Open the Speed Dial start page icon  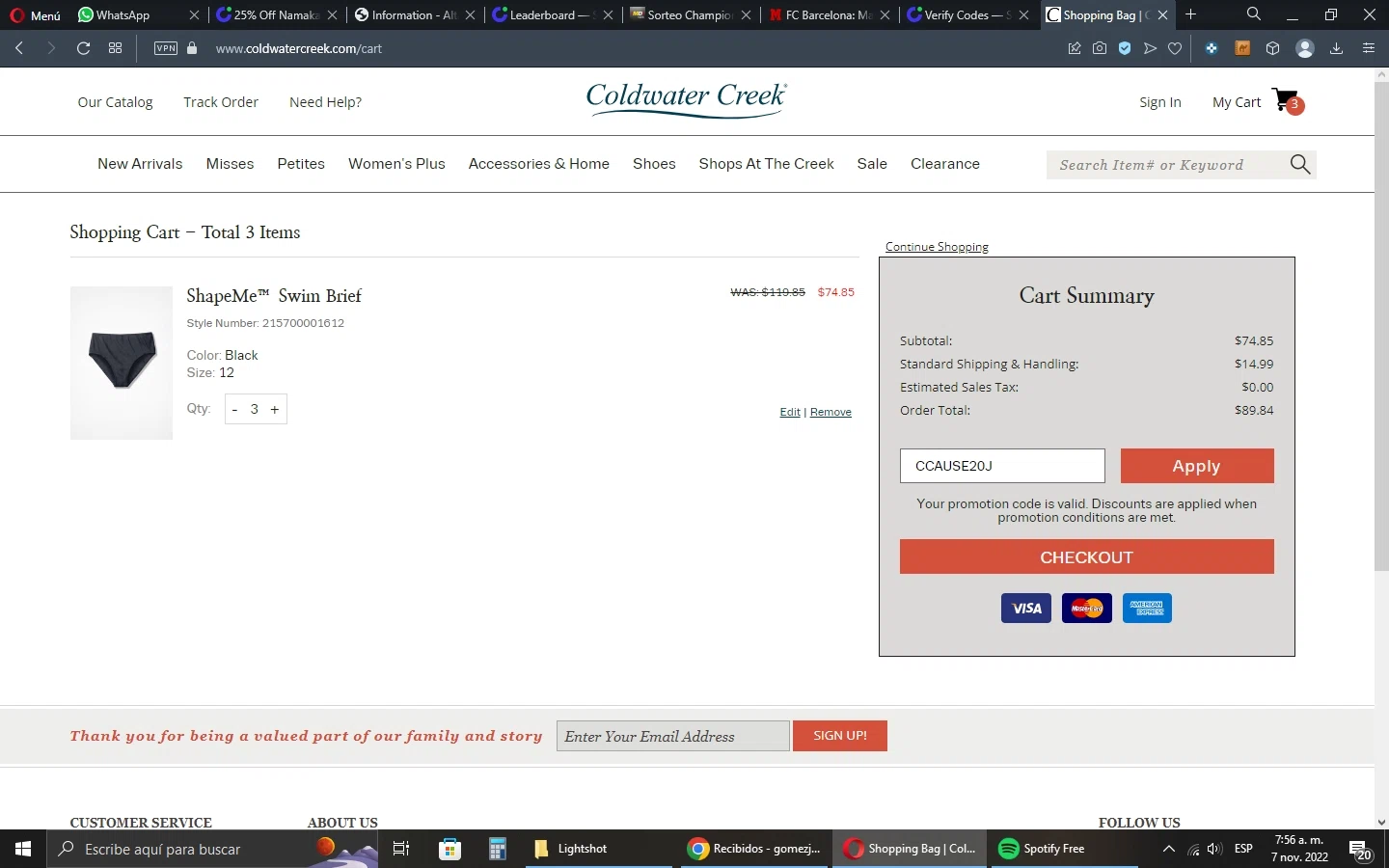(x=116, y=48)
